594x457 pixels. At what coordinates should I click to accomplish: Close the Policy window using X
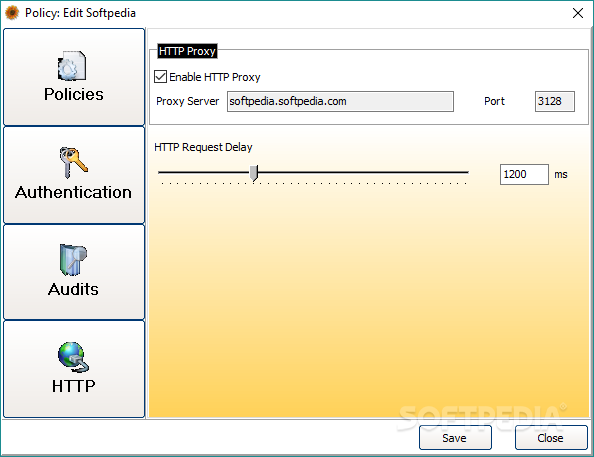[x=578, y=13]
